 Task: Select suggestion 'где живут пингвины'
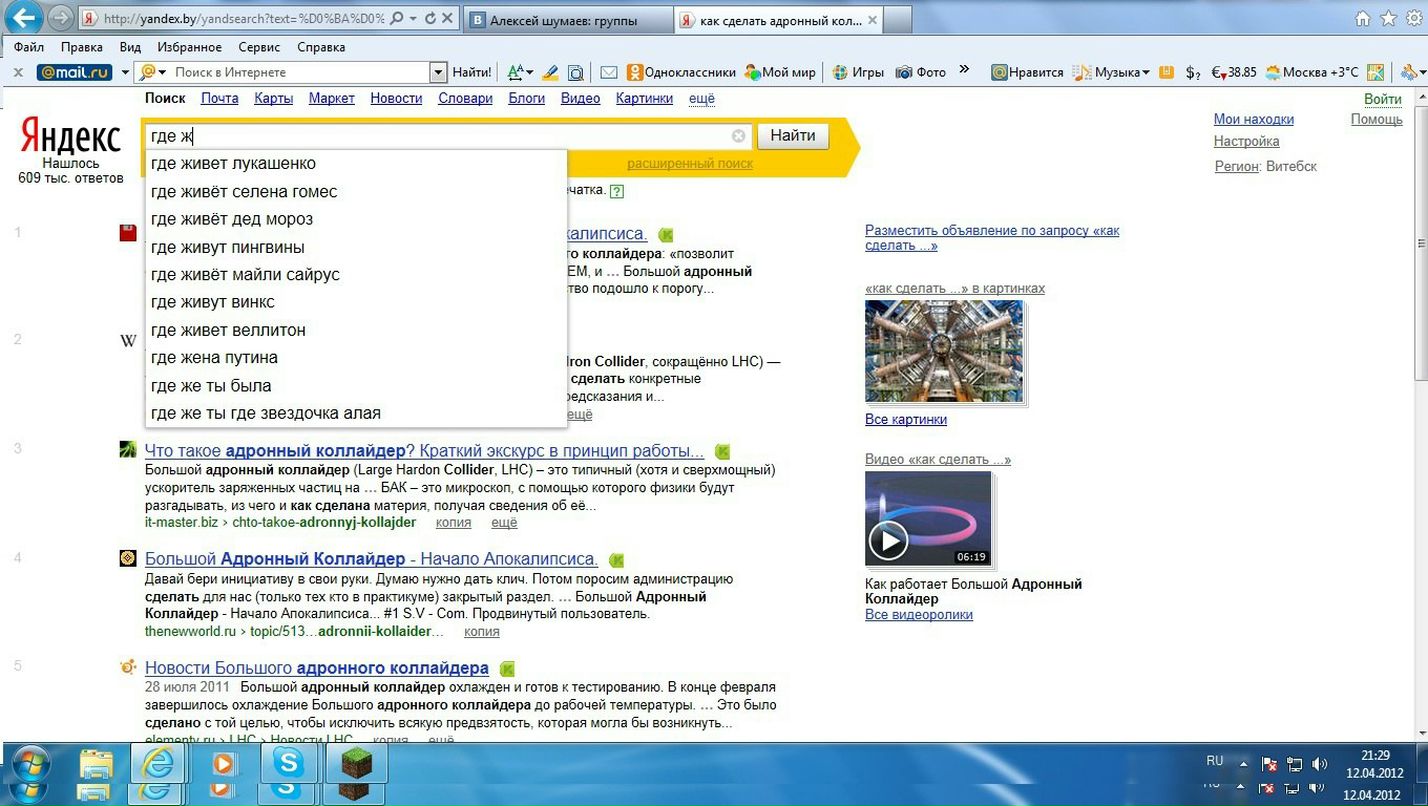point(228,247)
